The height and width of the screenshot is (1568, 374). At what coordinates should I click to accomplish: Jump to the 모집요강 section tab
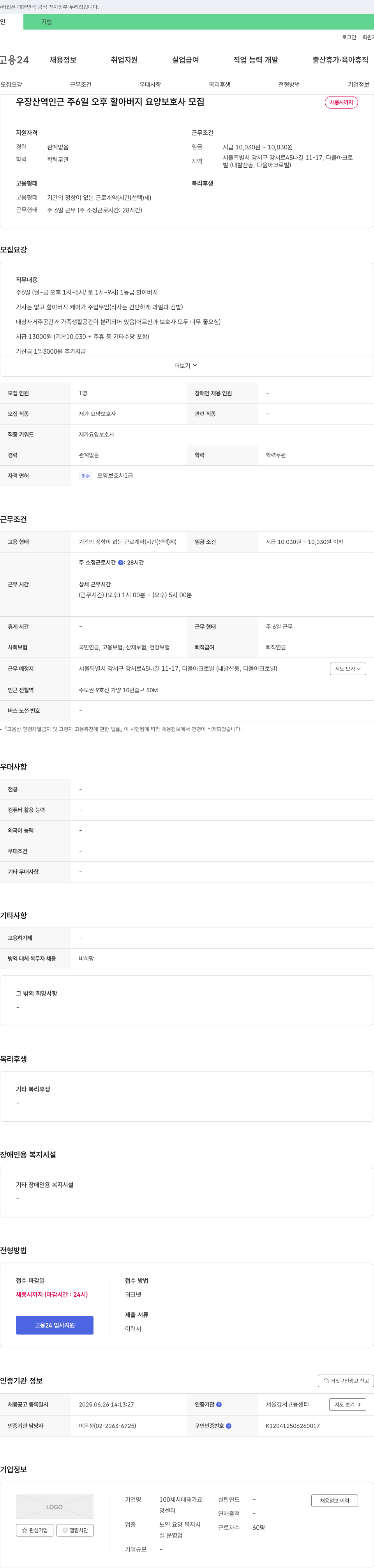11,84
